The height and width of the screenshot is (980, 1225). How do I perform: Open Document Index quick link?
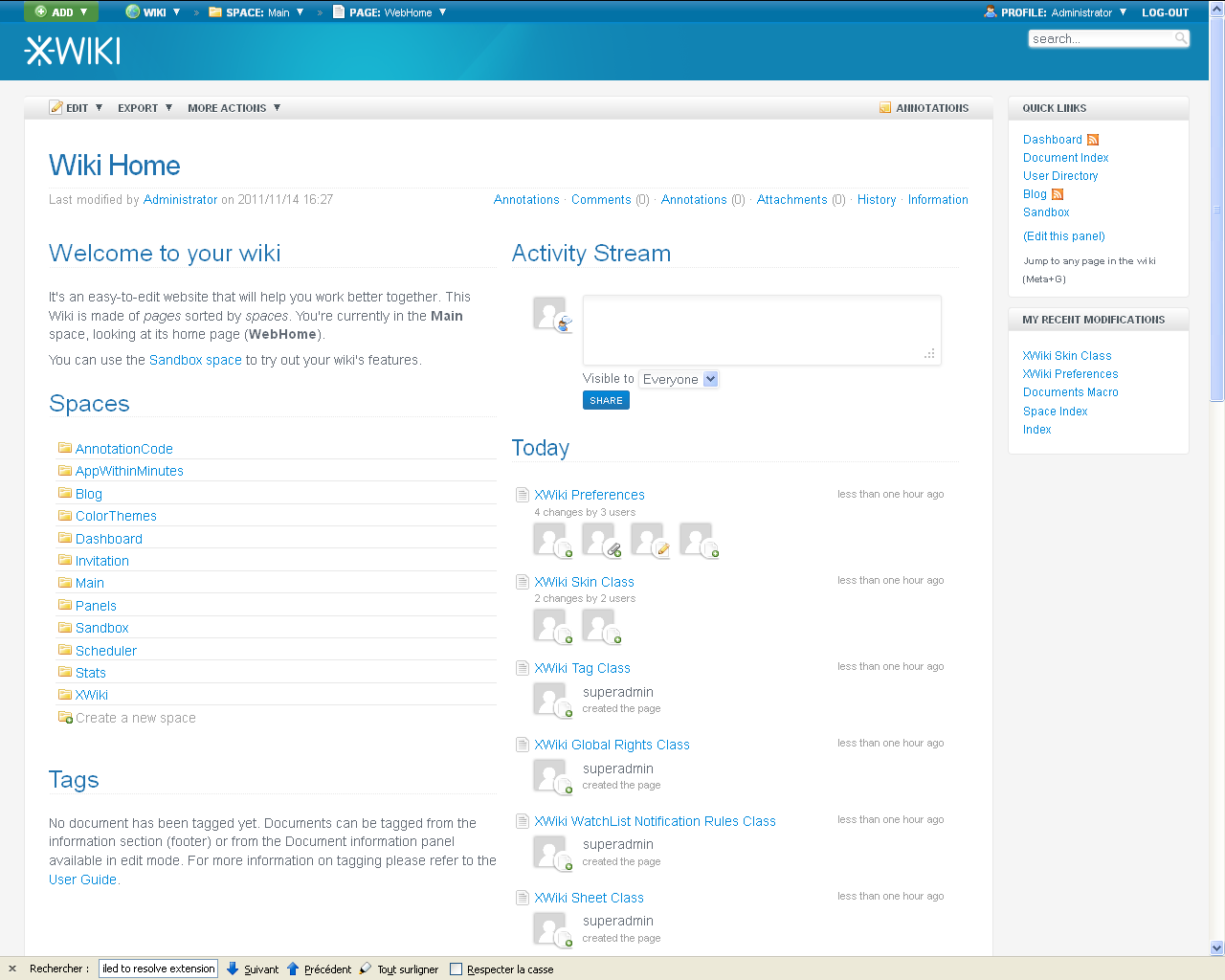pos(1065,158)
